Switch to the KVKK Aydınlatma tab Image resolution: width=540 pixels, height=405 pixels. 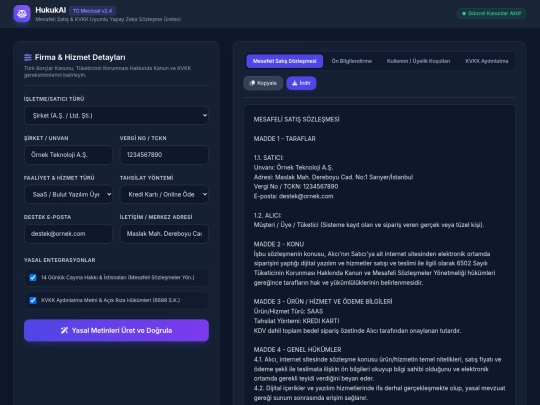(487, 61)
